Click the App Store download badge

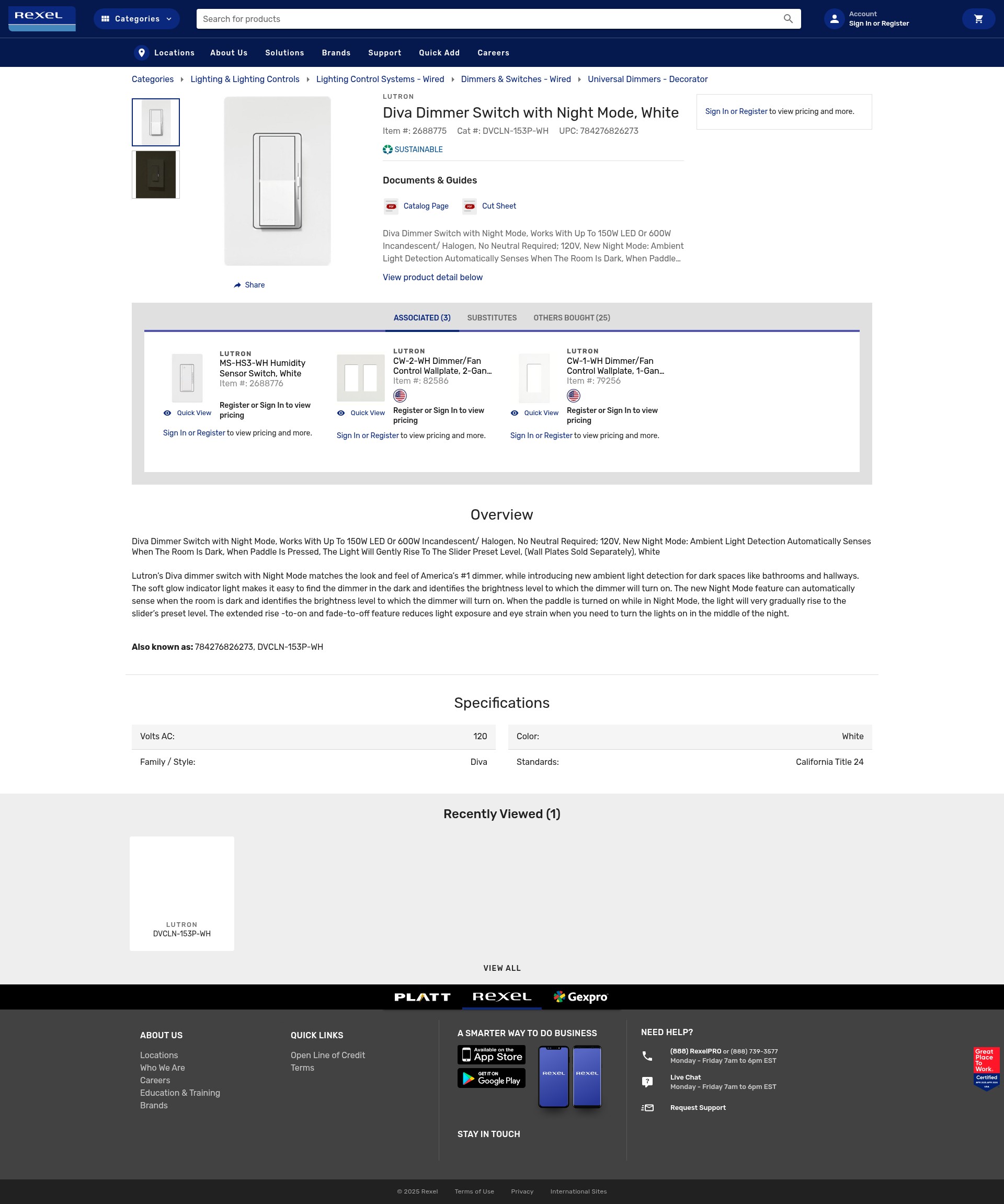tap(492, 1054)
